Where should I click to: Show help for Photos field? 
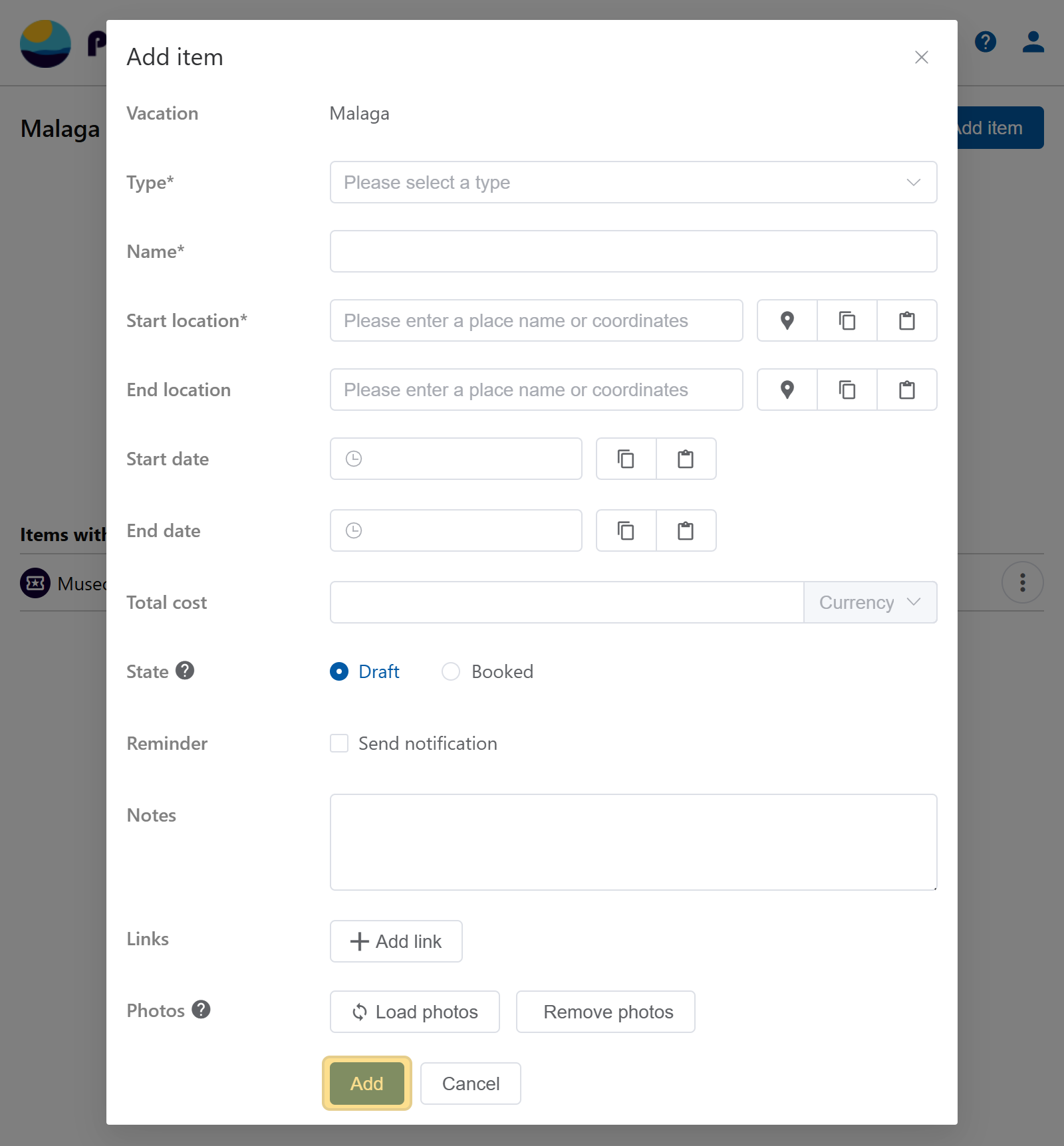coord(201,1009)
